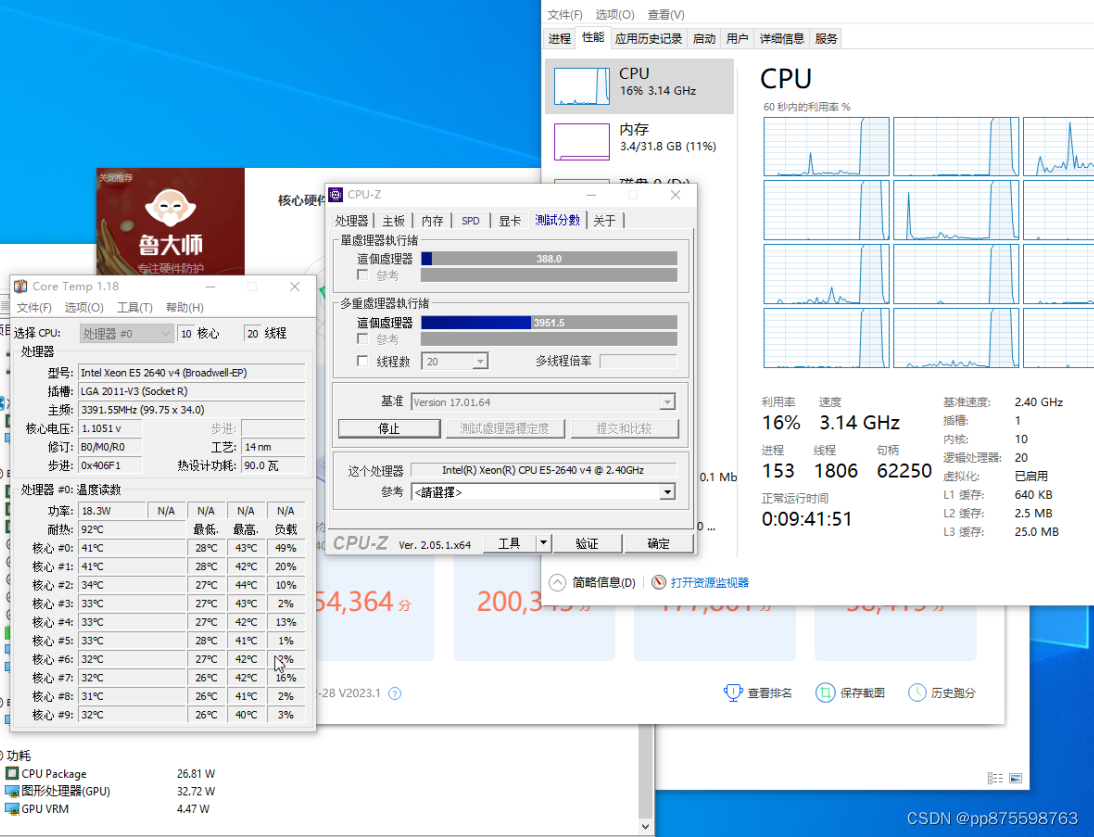Click the help question mark icon beside V2023.1
Viewport: 1094px width, 837px height.
coord(395,693)
